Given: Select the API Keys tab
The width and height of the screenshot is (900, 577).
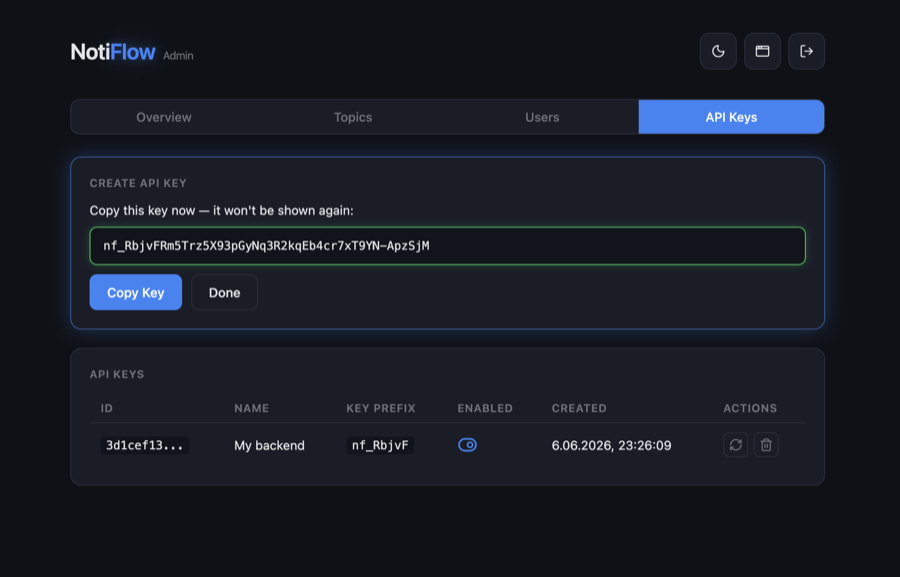Looking at the screenshot, I should 731,117.
